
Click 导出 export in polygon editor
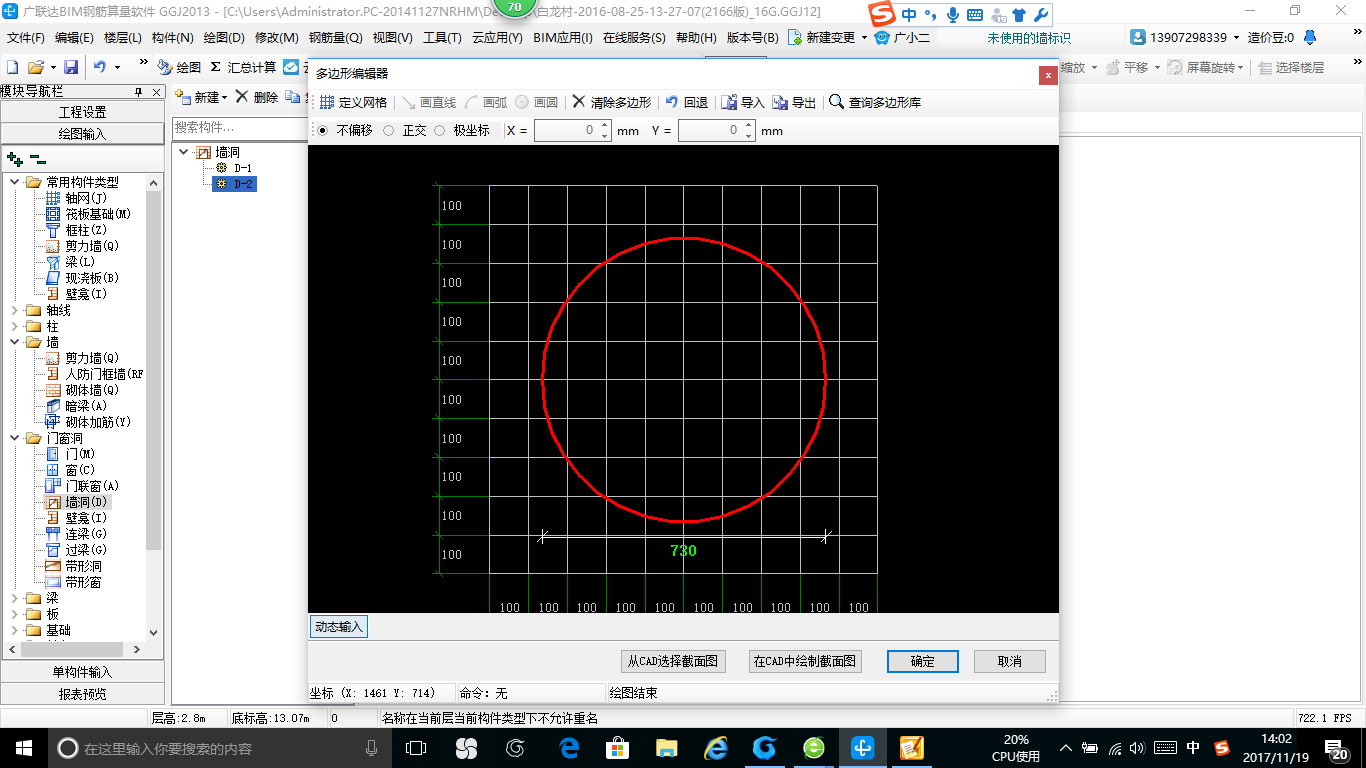pyautogui.click(x=794, y=102)
